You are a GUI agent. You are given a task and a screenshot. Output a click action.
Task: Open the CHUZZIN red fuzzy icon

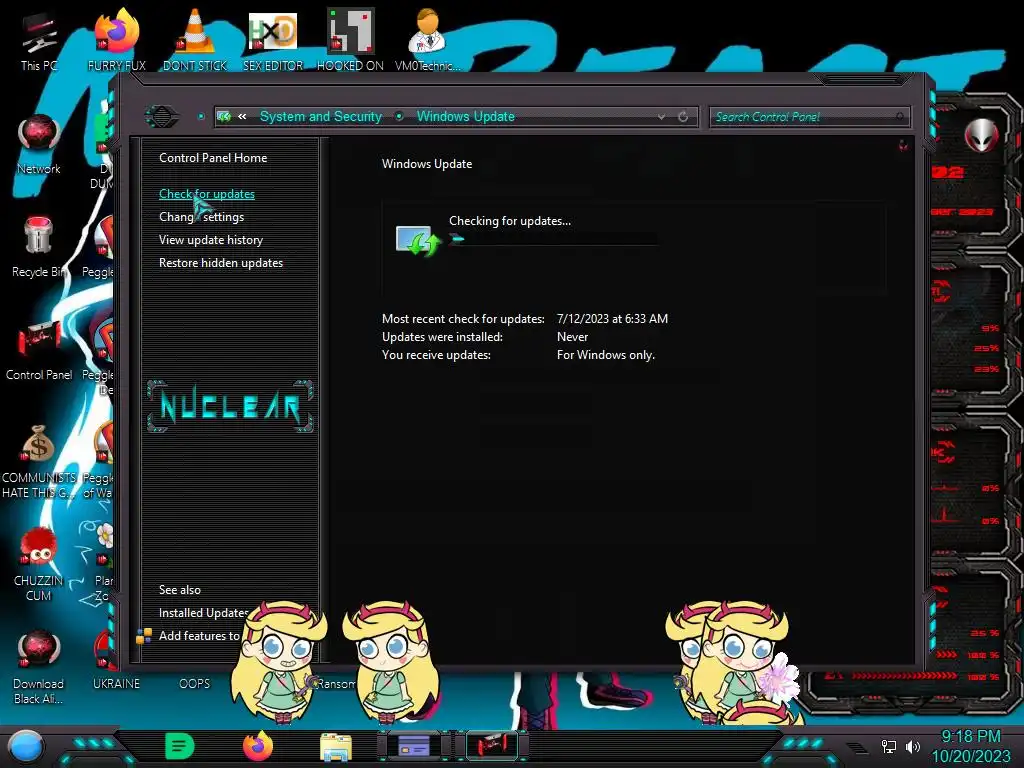tap(39, 564)
